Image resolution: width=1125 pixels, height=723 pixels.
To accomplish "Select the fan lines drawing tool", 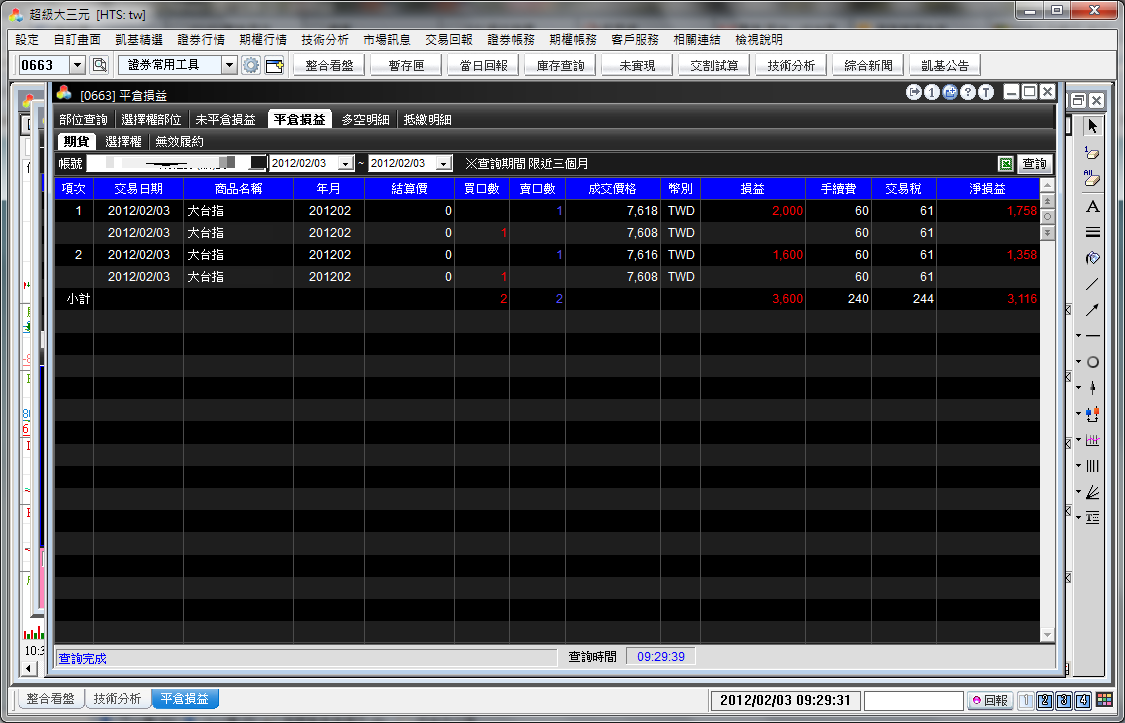I will pos(1093,492).
